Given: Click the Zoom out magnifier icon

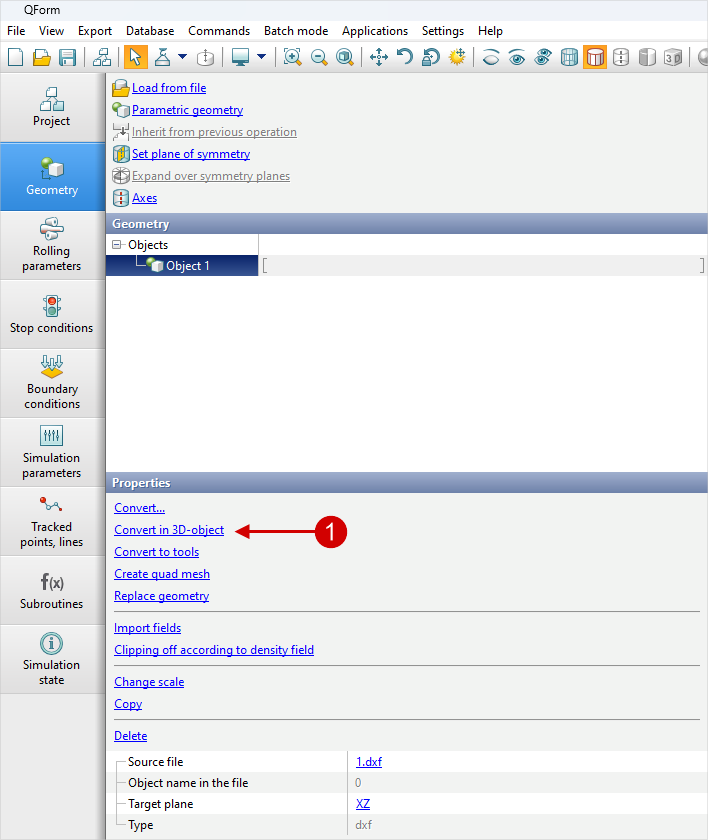Looking at the screenshot, I should 319,57.
